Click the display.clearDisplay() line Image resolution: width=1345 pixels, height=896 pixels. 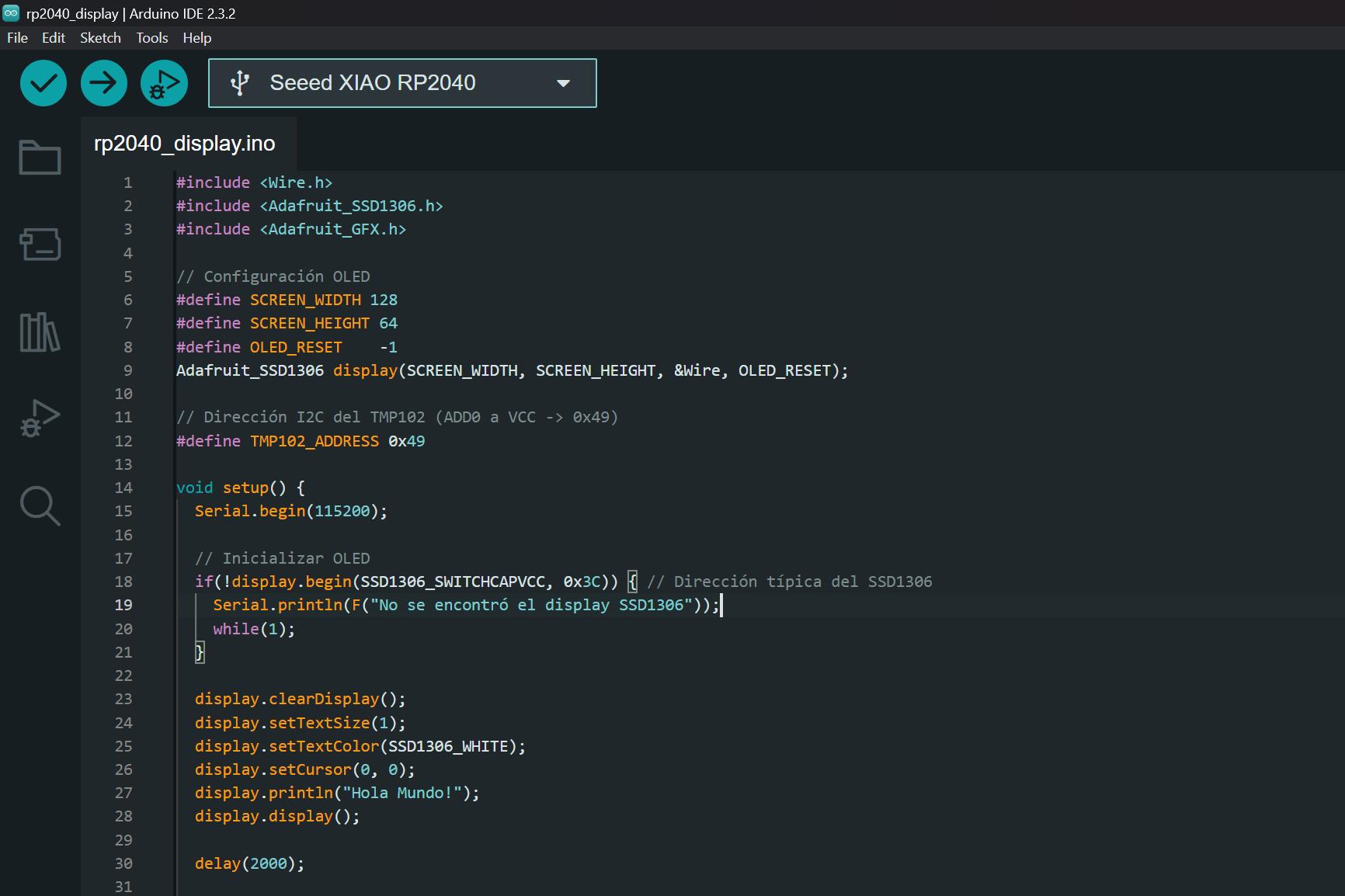[x=301, y=699]
